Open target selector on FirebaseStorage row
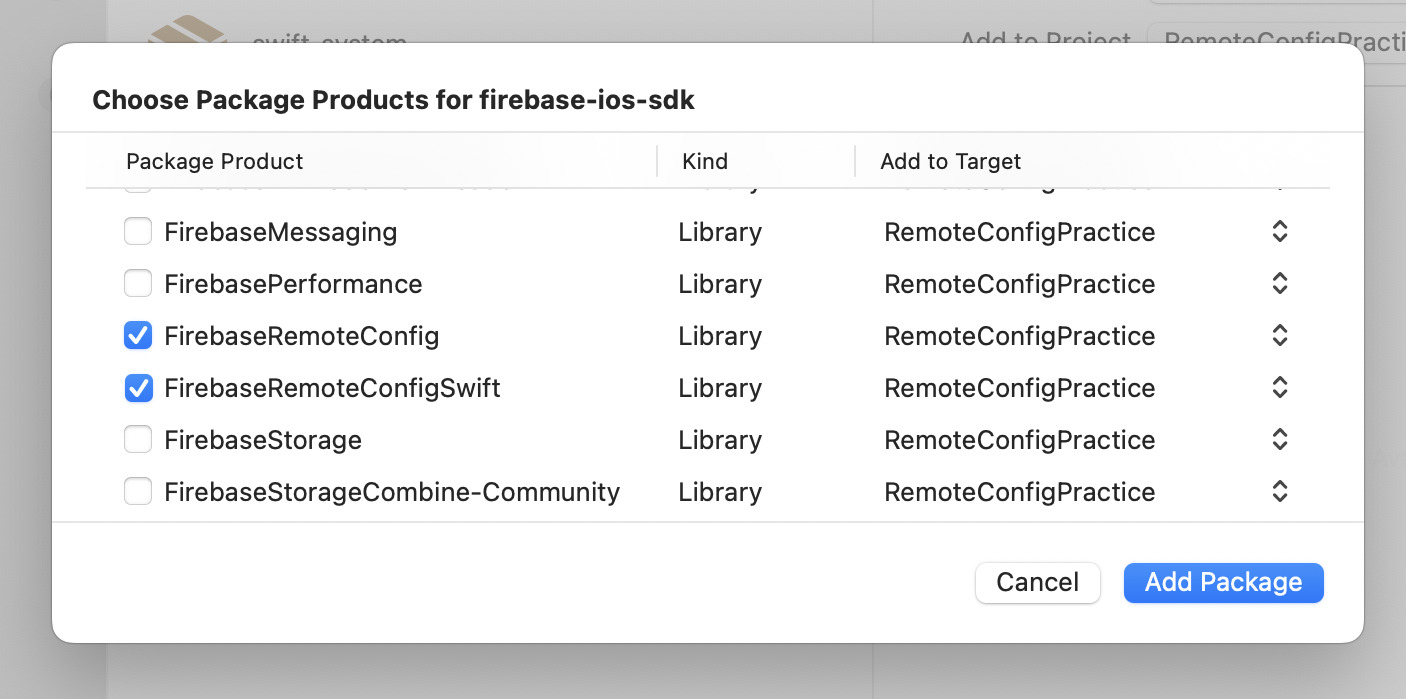Screen dimensions: 1406x699 click(1279, 439)
